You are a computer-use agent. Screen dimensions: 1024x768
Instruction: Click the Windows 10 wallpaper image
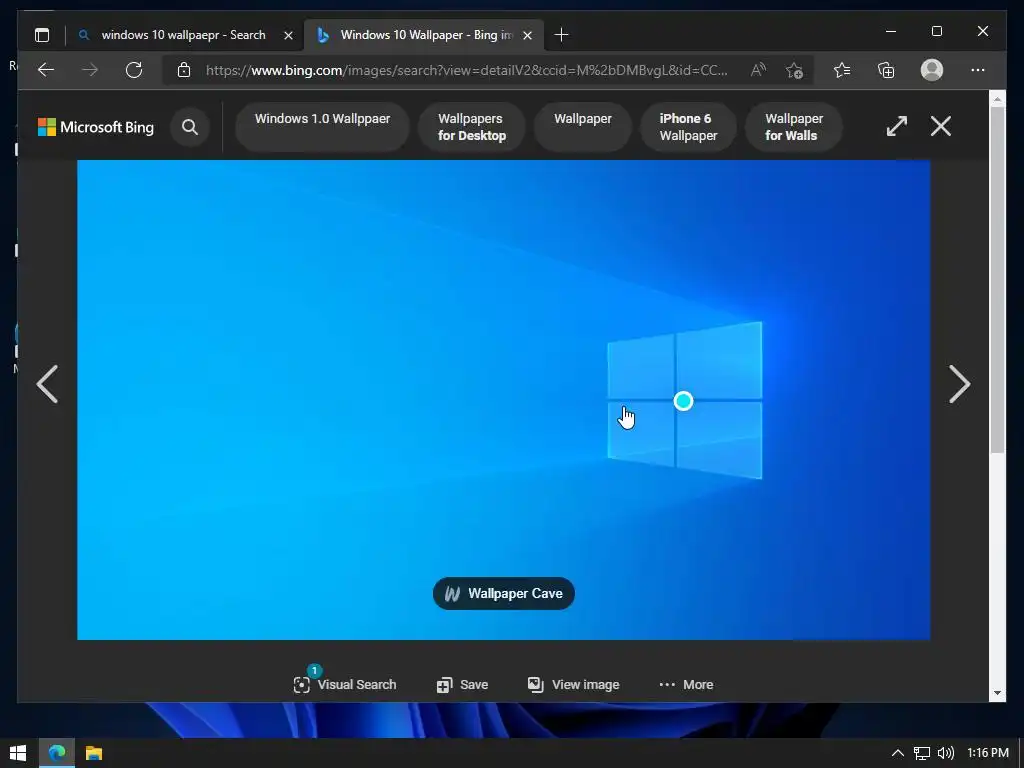coord(504,400)
